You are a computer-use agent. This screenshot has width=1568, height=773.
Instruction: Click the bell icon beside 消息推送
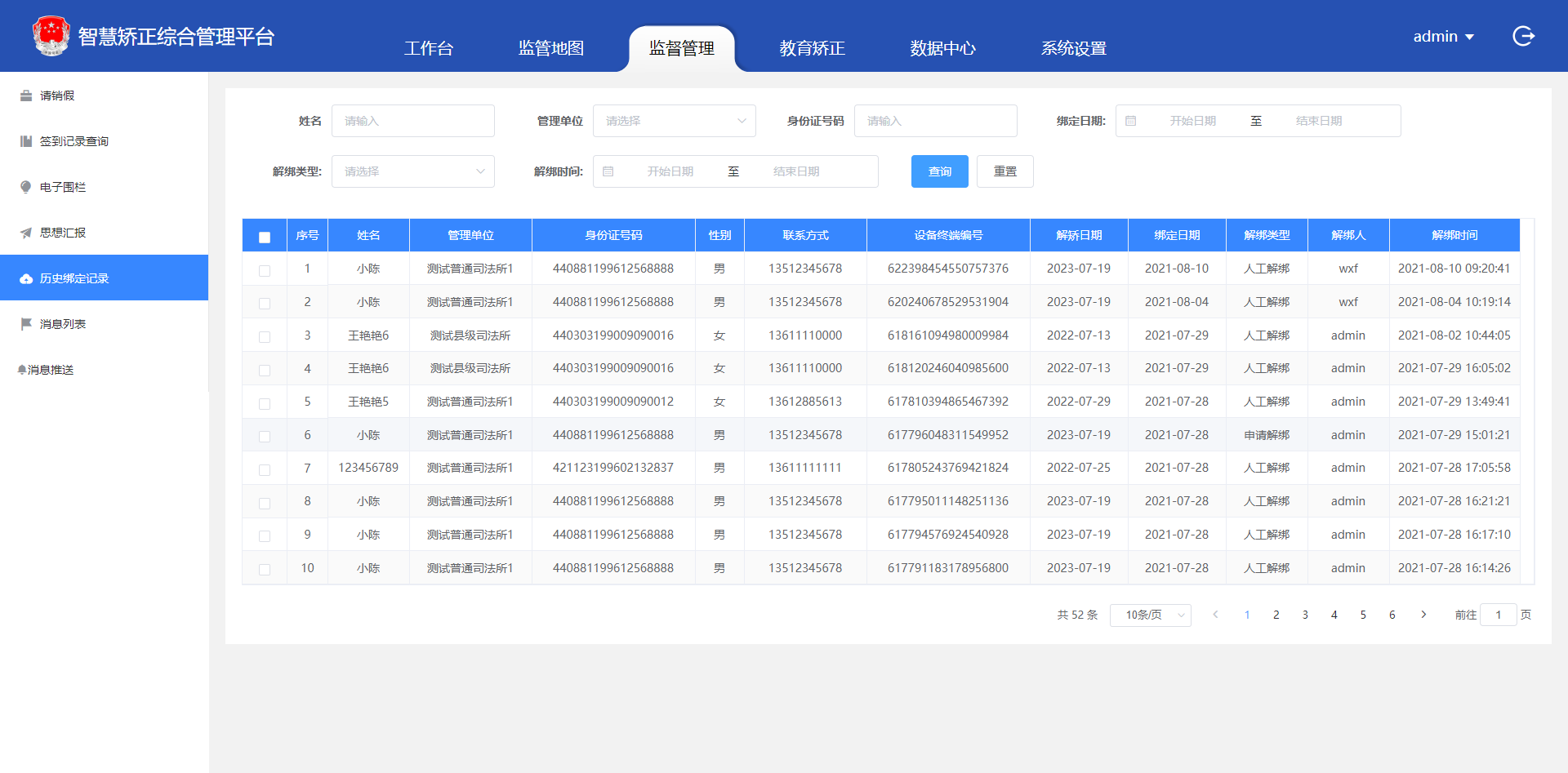(x=22, y=370)
